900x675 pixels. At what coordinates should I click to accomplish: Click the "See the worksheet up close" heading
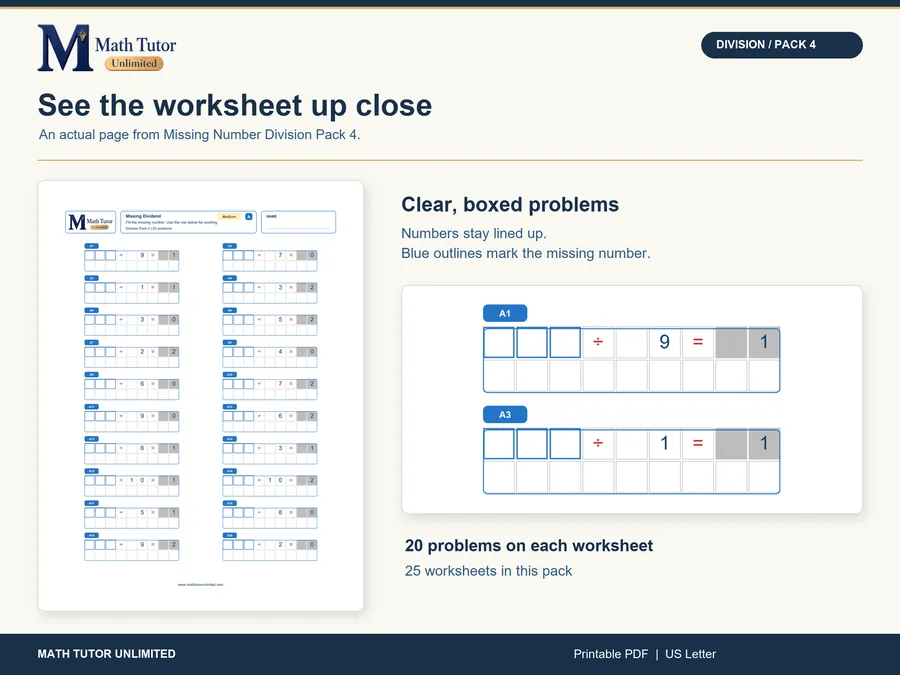235,105
